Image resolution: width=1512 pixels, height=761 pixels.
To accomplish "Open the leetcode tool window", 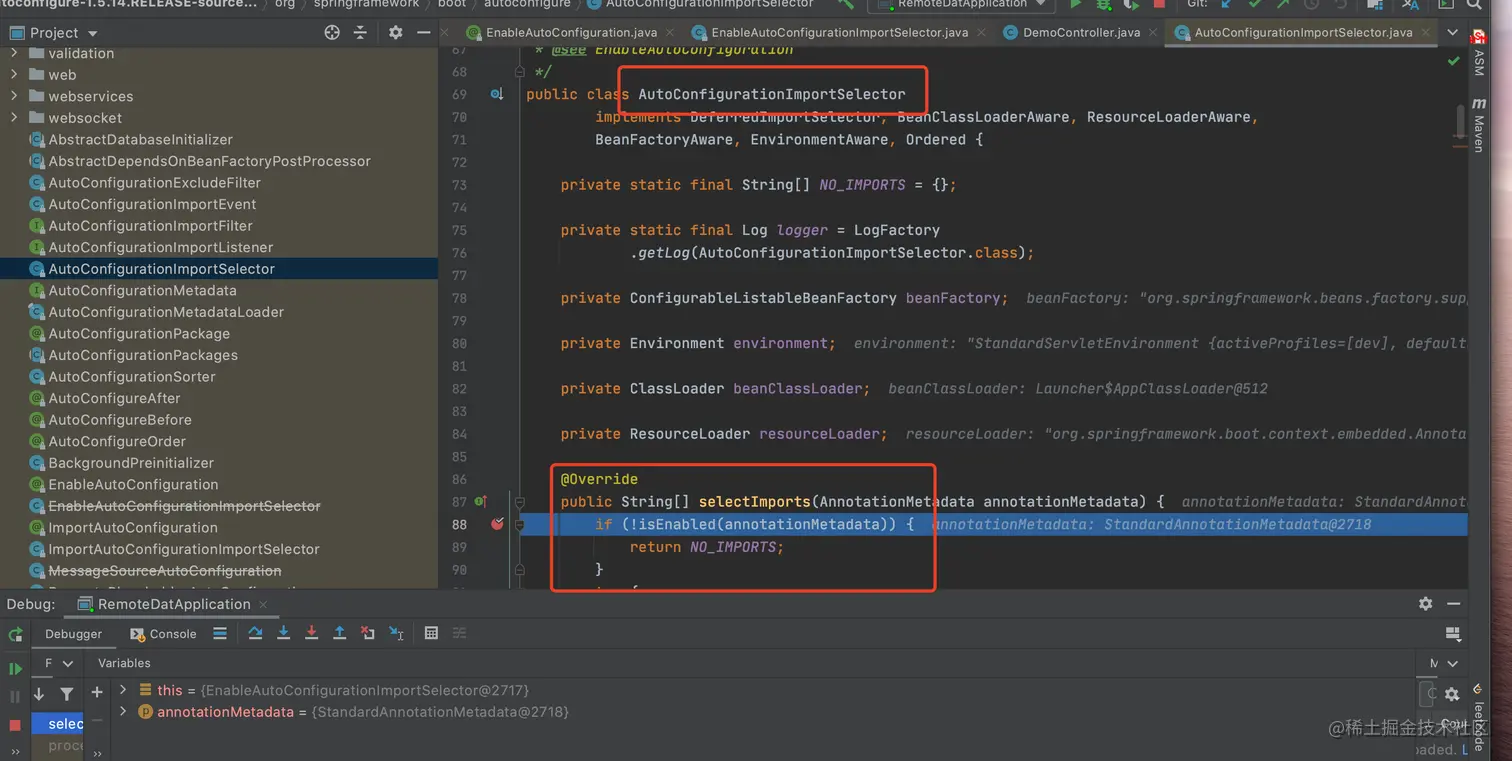I will [x=1478, y=715].
